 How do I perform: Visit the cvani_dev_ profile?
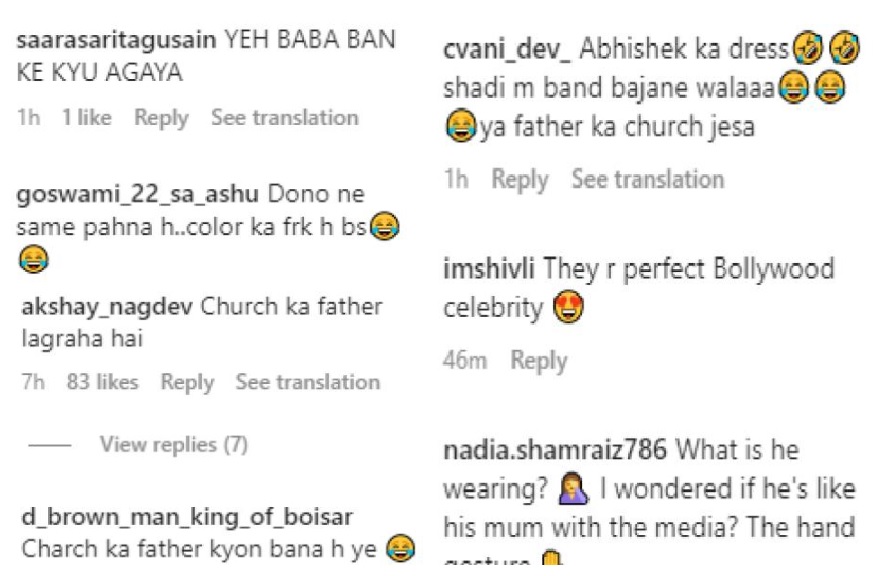(506, 49)
